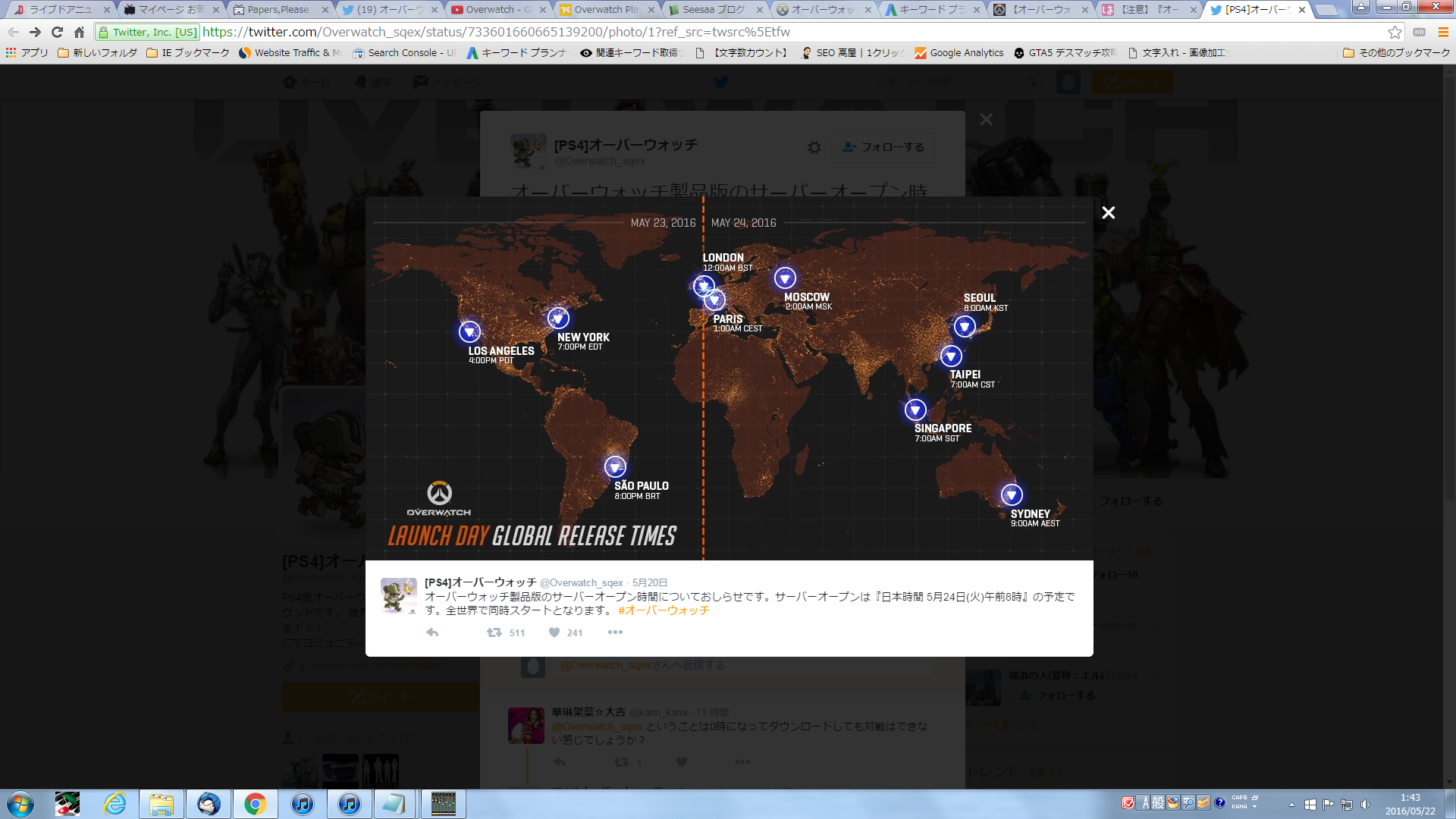Open the tweet's three-dot more menu
The width and height of the screenshot is (1456, 819).
tap(615, 632)
